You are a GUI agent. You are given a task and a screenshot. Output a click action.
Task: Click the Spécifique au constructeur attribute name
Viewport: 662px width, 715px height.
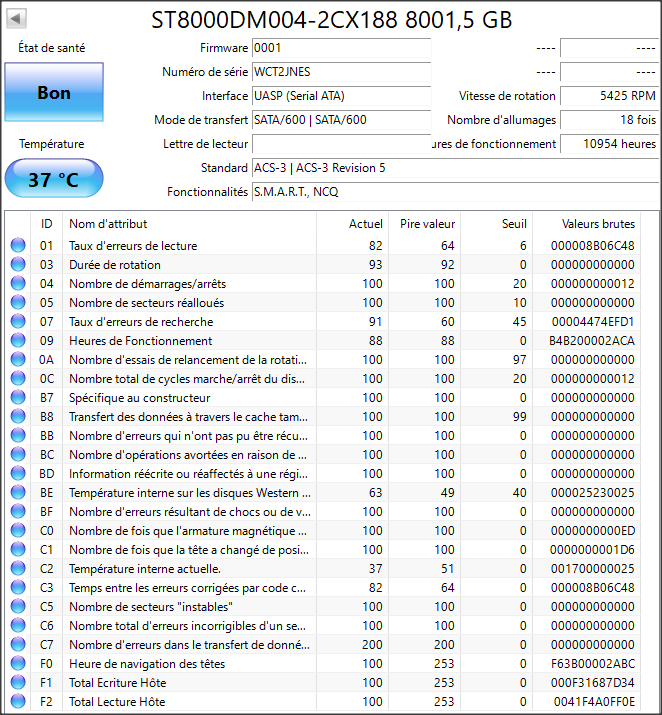[140, 398]
